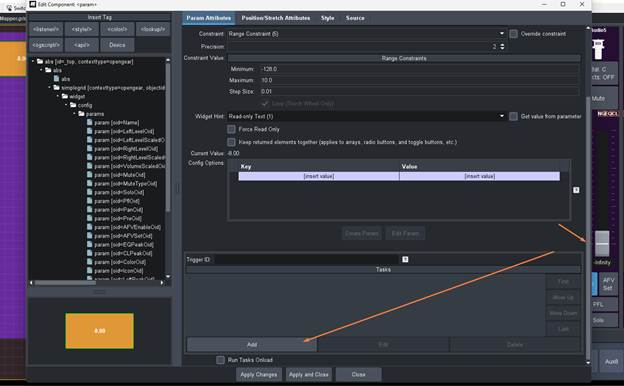
Task: Click the Step Size field
Action: click(419, 91)
